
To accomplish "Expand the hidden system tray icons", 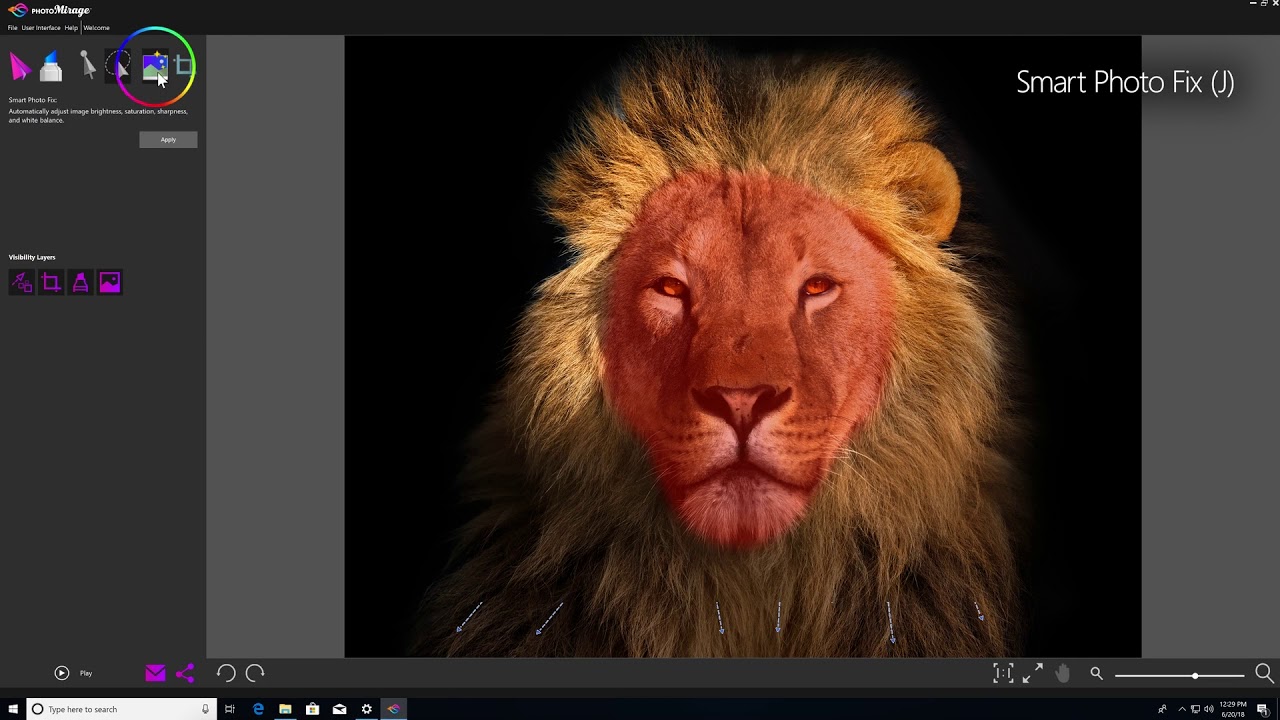I will pos(1181,709).
